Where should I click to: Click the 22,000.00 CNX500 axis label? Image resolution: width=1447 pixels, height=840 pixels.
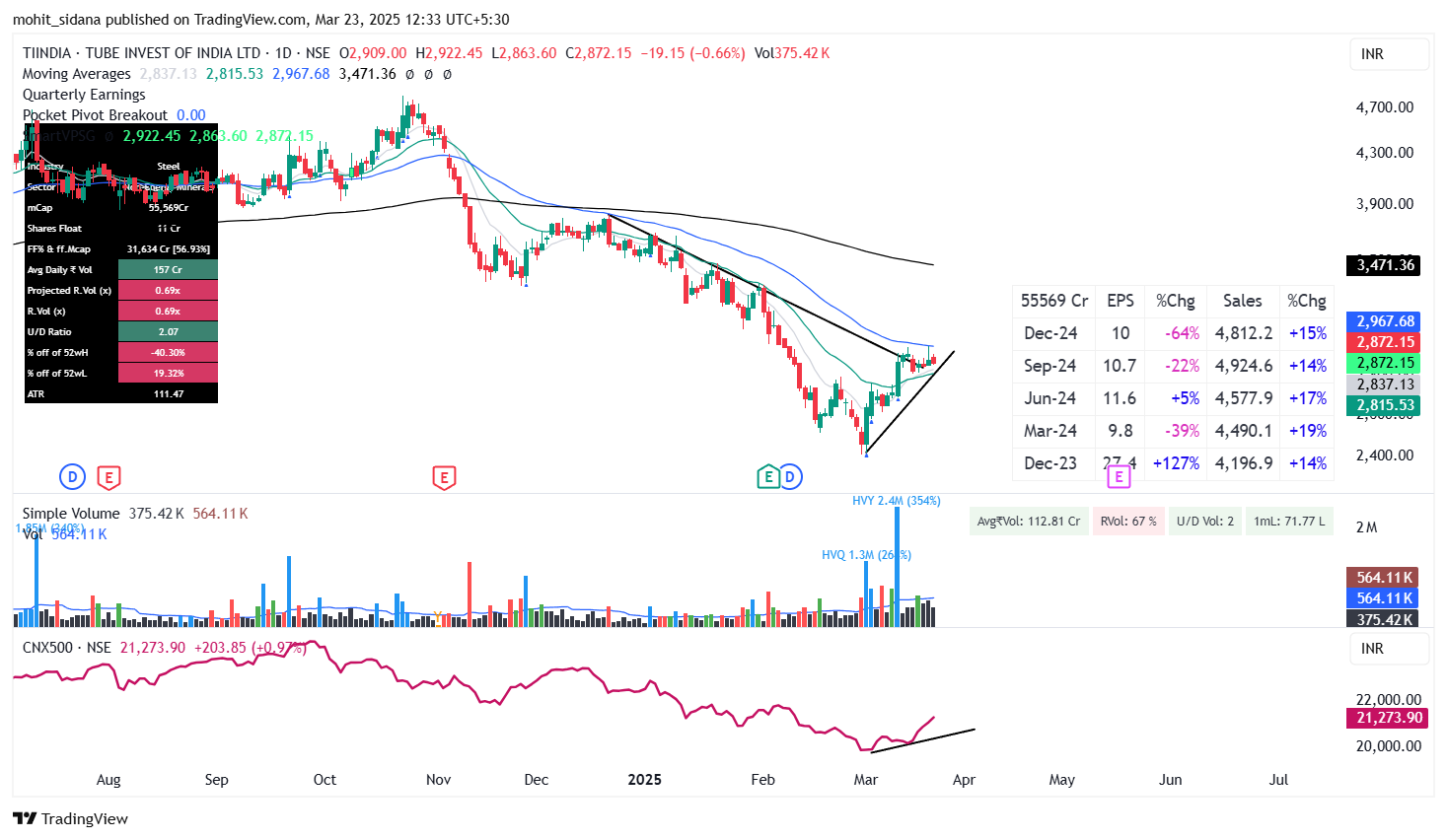pyautogui.click(x=1389, y=700)
